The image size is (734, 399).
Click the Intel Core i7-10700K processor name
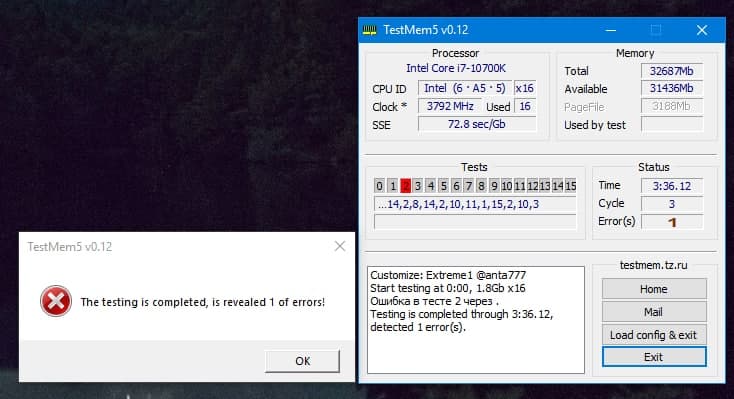point(456,68)
